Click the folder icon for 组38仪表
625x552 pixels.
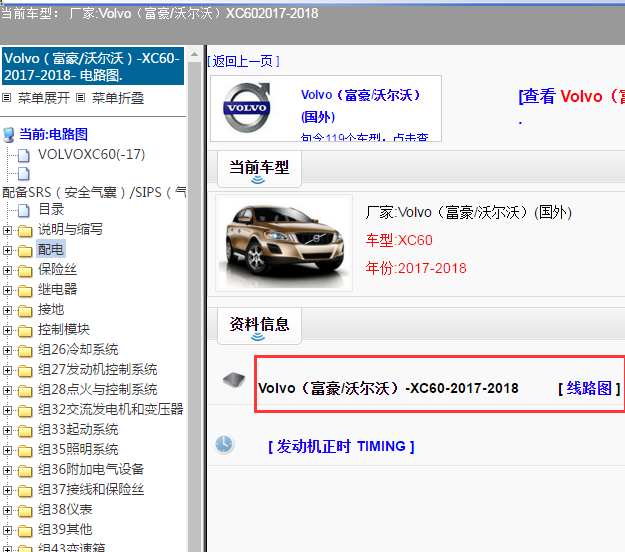click(x=25, y=511)
